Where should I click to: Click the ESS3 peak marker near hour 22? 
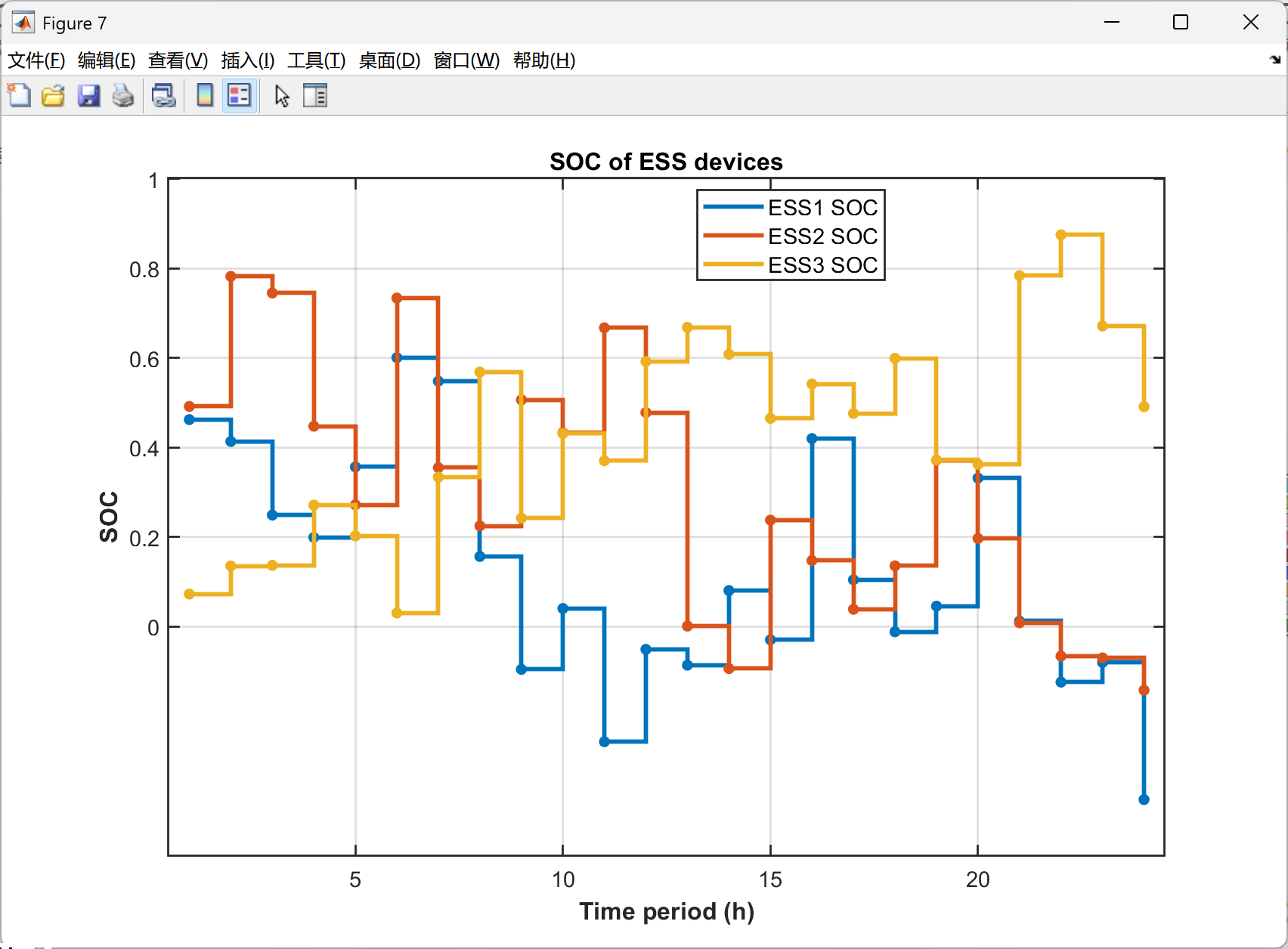[1060, 235]
